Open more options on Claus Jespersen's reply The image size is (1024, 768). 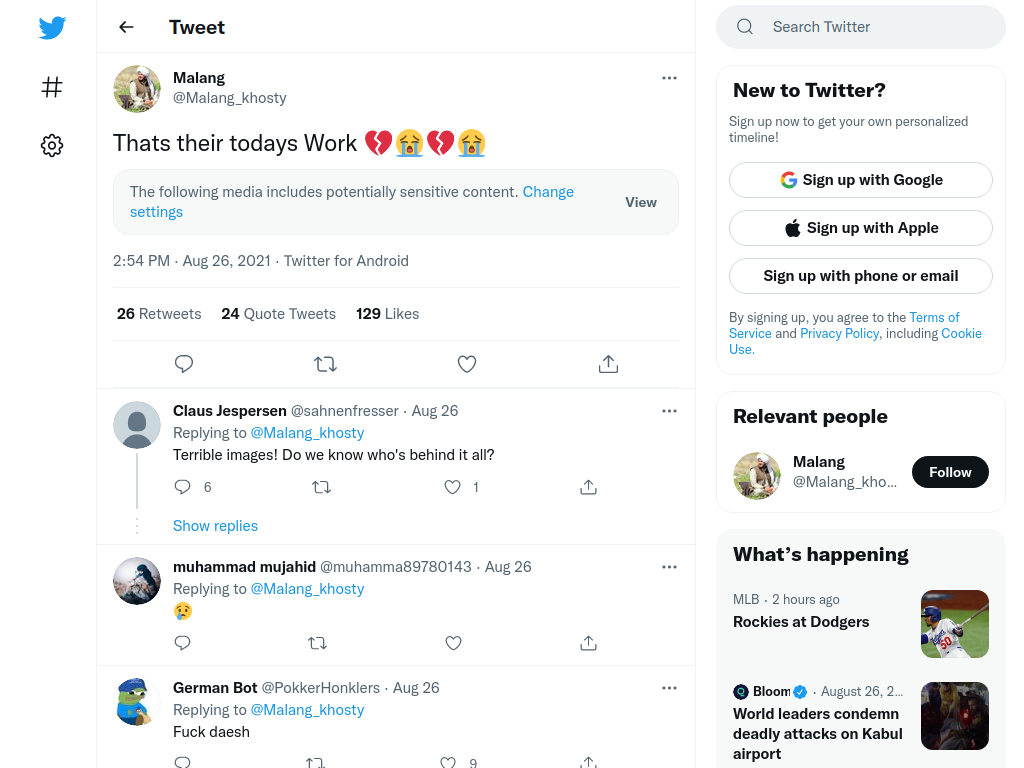pos(669,411)
